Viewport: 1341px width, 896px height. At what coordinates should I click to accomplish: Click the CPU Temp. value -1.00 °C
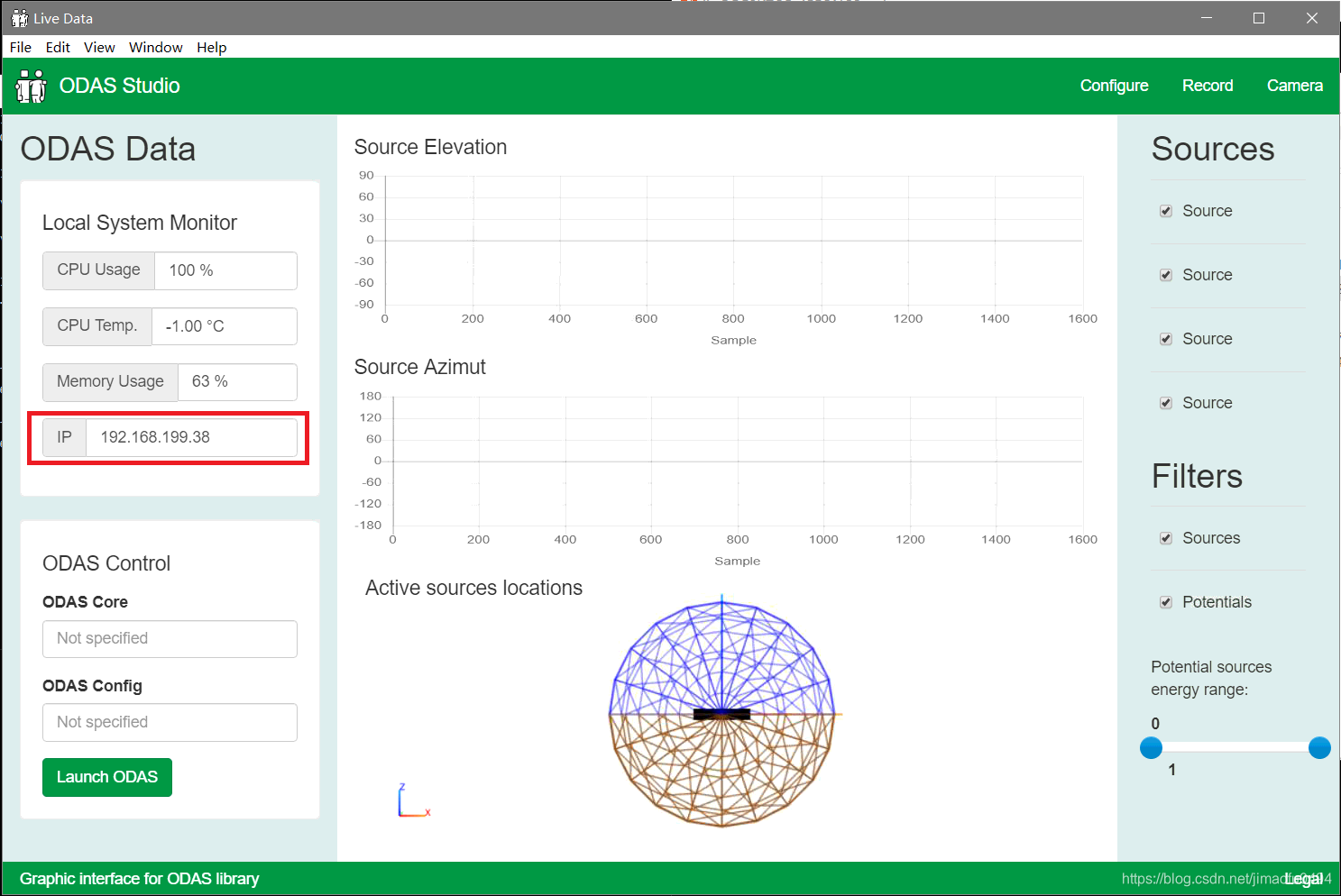point(195,326)
